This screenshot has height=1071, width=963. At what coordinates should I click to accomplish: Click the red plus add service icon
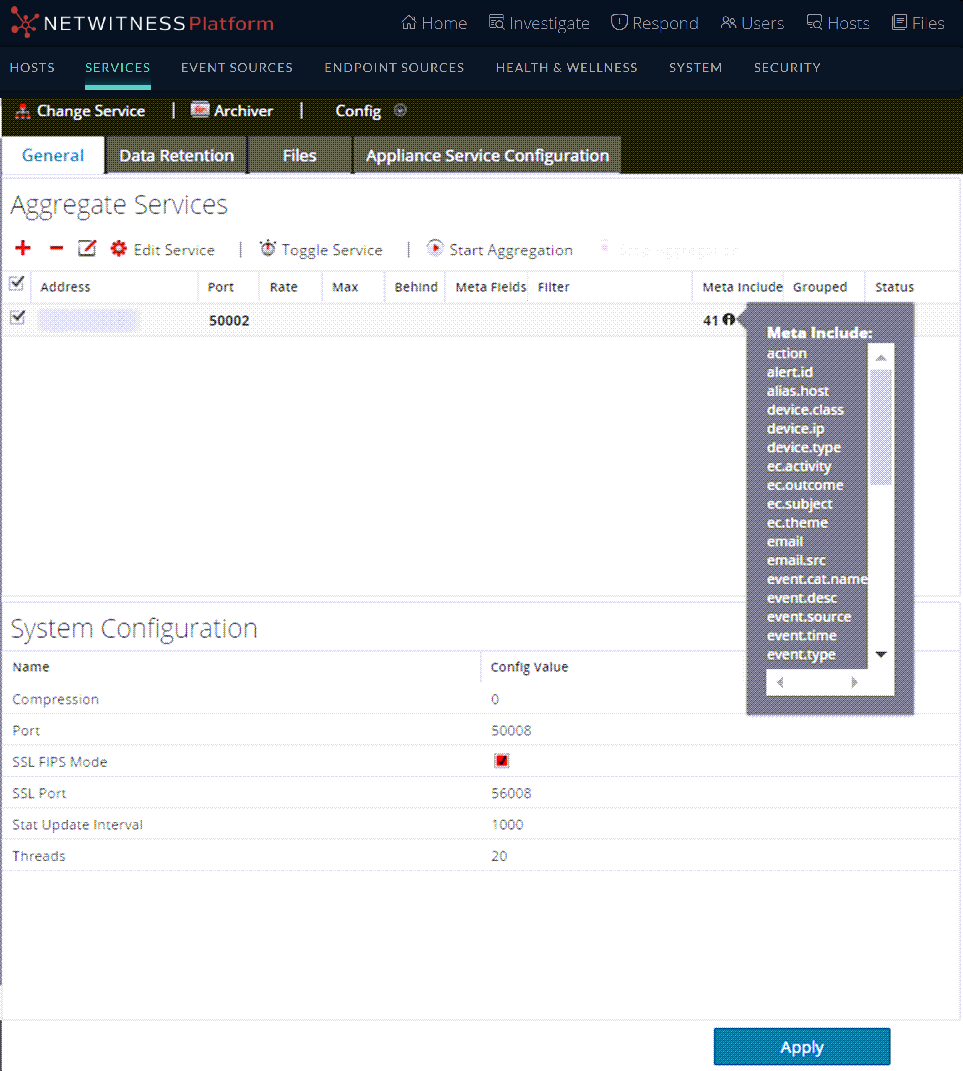pos(23,249)
